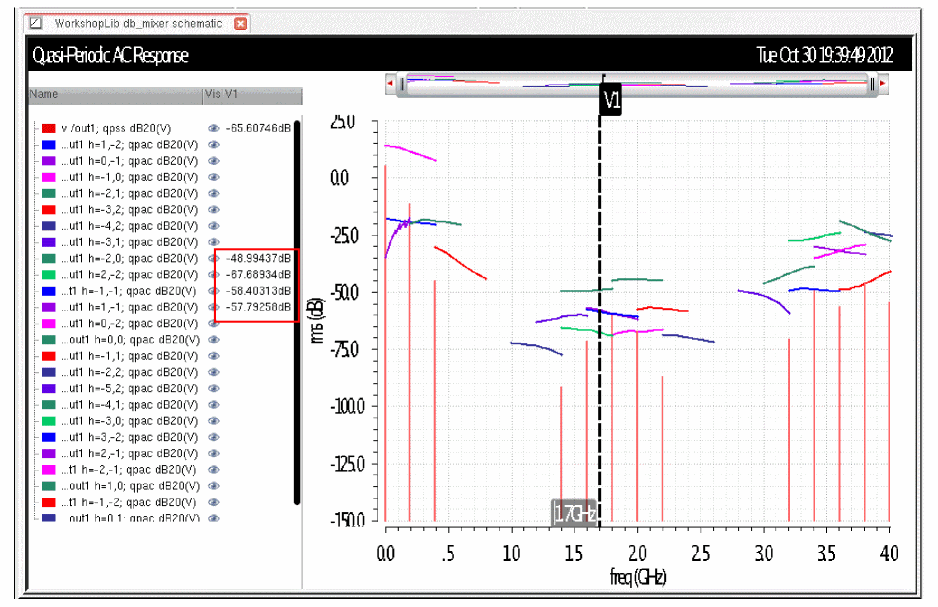Toggle visibility of h=-4,2 trace
938x607 pixels.
(214, 226)
